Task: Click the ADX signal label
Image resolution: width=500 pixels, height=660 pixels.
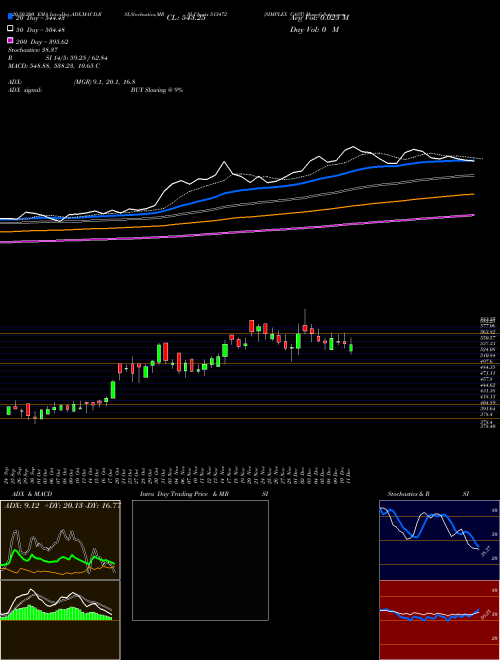Action: click(x=25, y=90)
